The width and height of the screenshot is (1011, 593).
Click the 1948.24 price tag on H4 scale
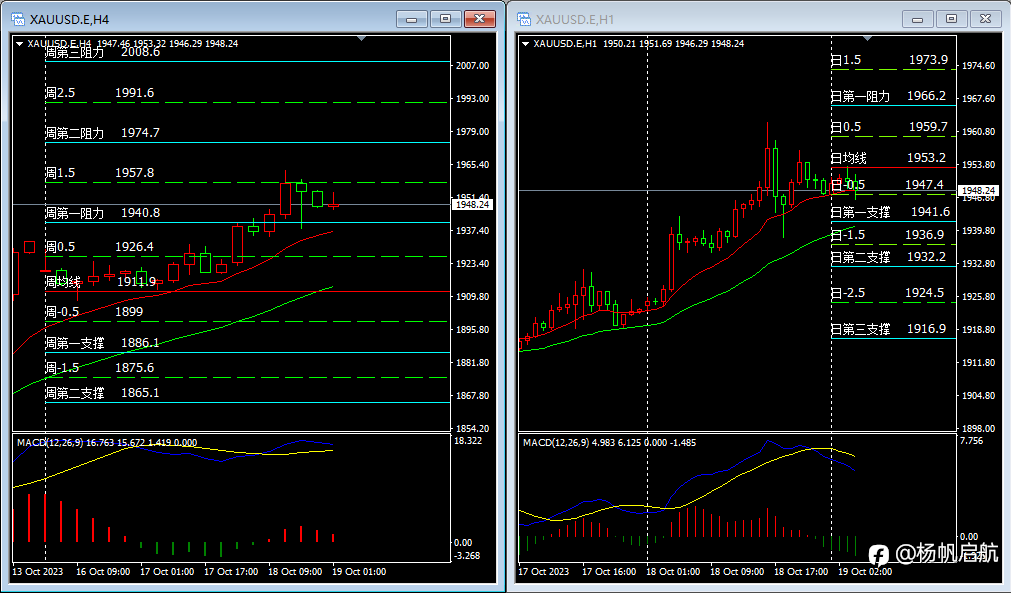[x=473, y=205]
